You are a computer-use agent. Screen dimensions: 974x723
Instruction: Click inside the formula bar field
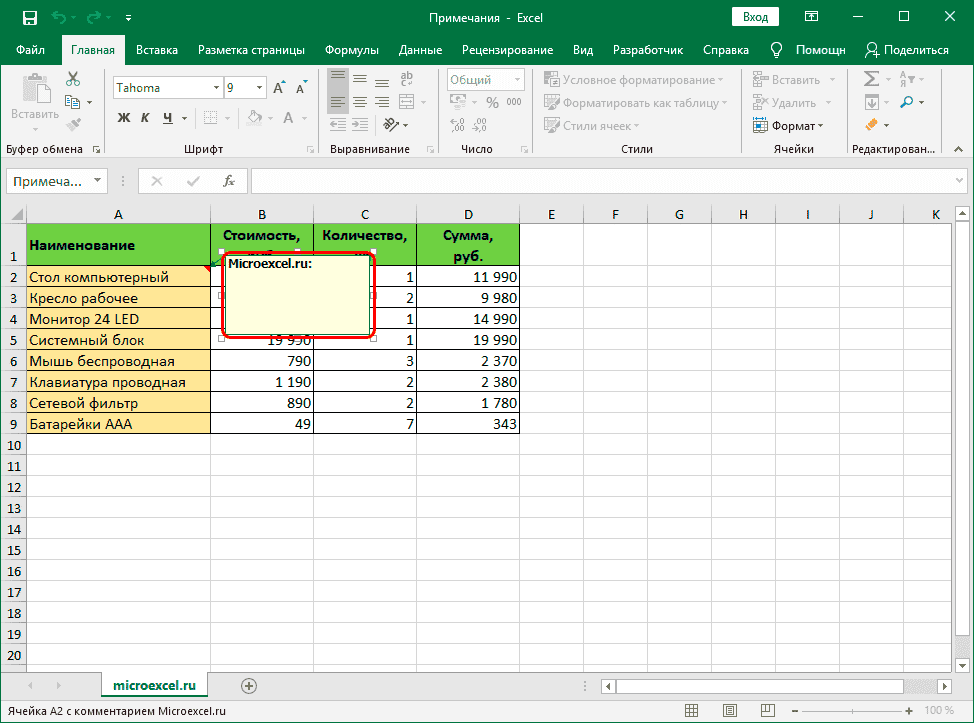tap(600, 181)
